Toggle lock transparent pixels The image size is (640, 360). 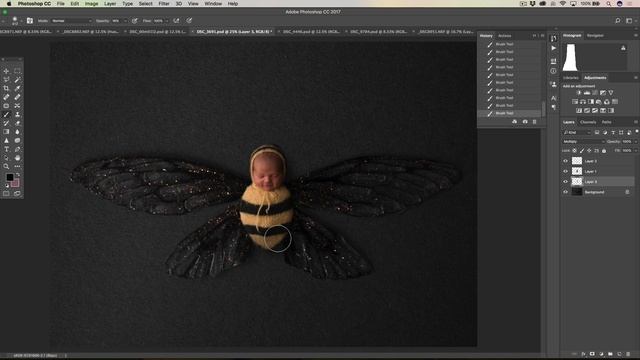575,151
